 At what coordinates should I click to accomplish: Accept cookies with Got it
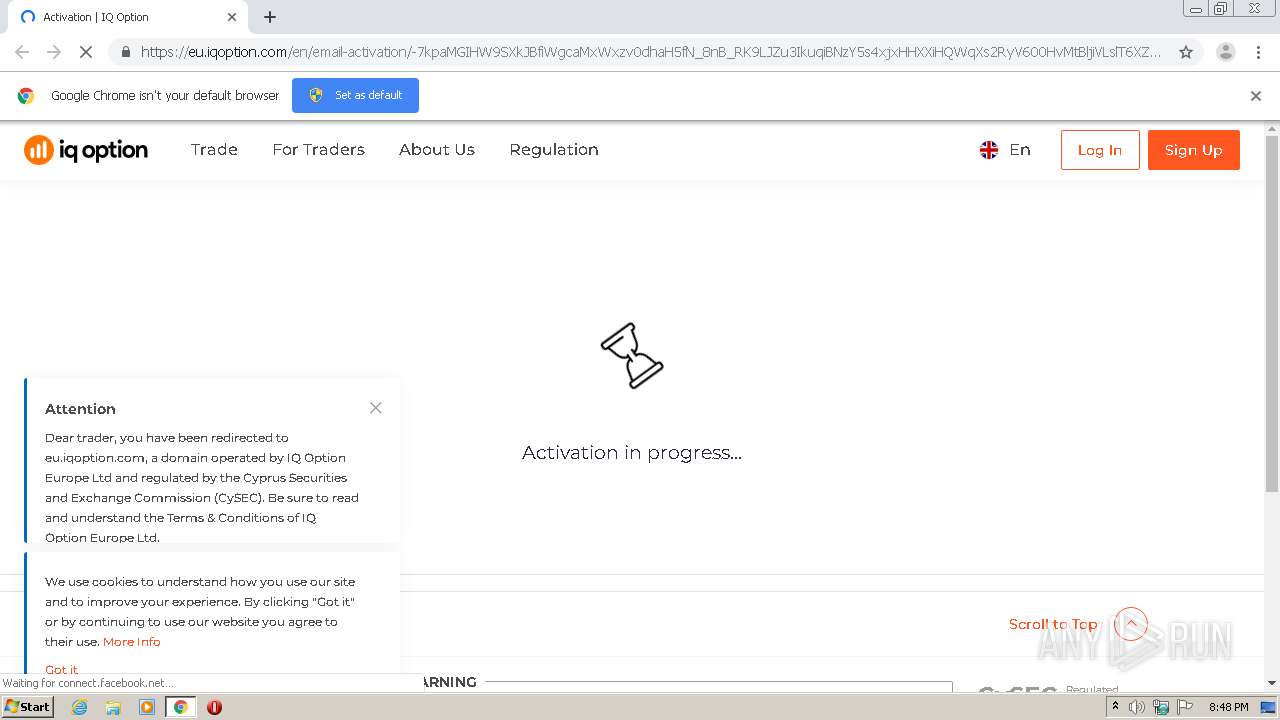point(61,669)
